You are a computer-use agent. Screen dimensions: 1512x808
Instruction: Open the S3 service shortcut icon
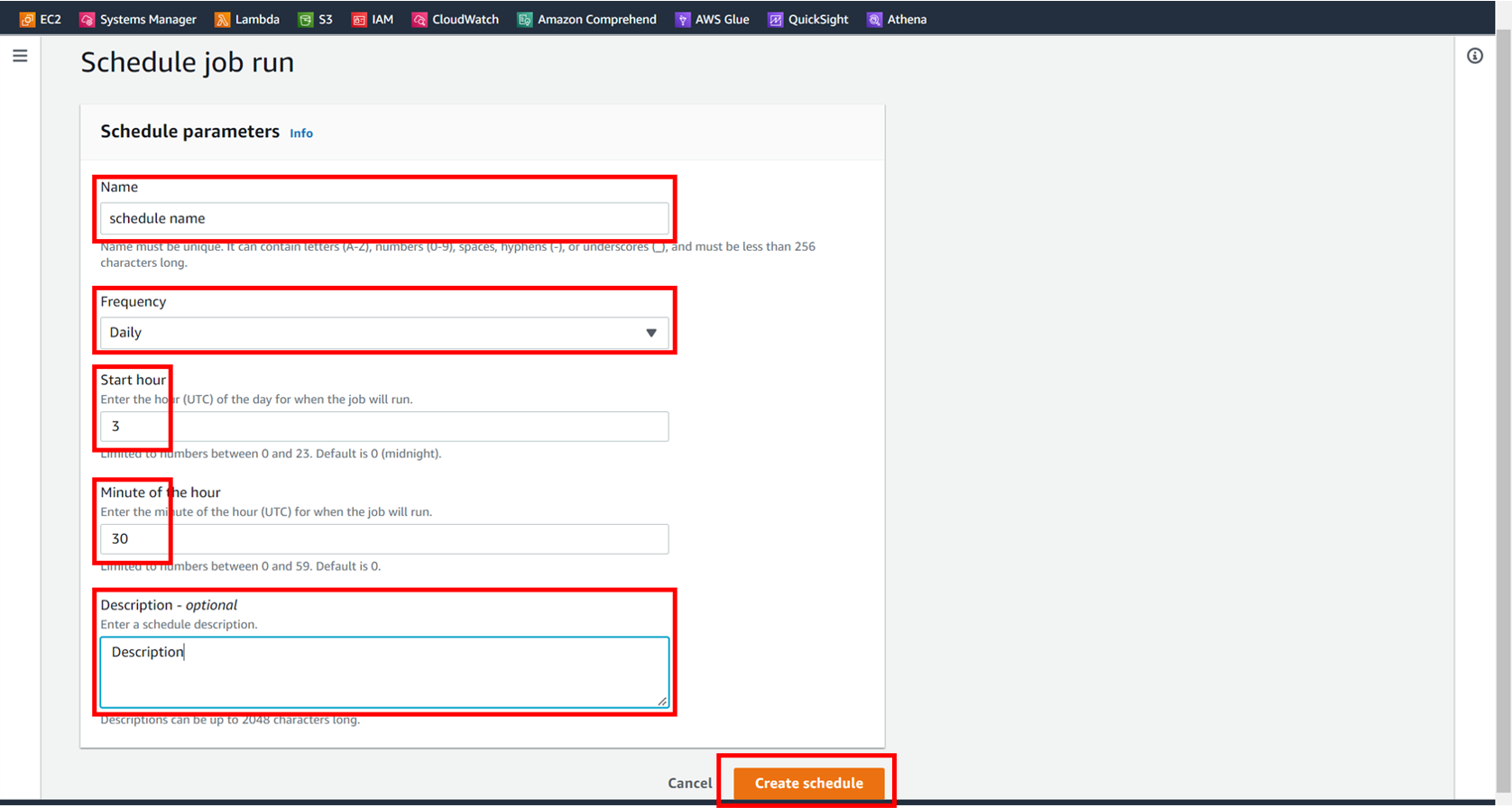306,19
